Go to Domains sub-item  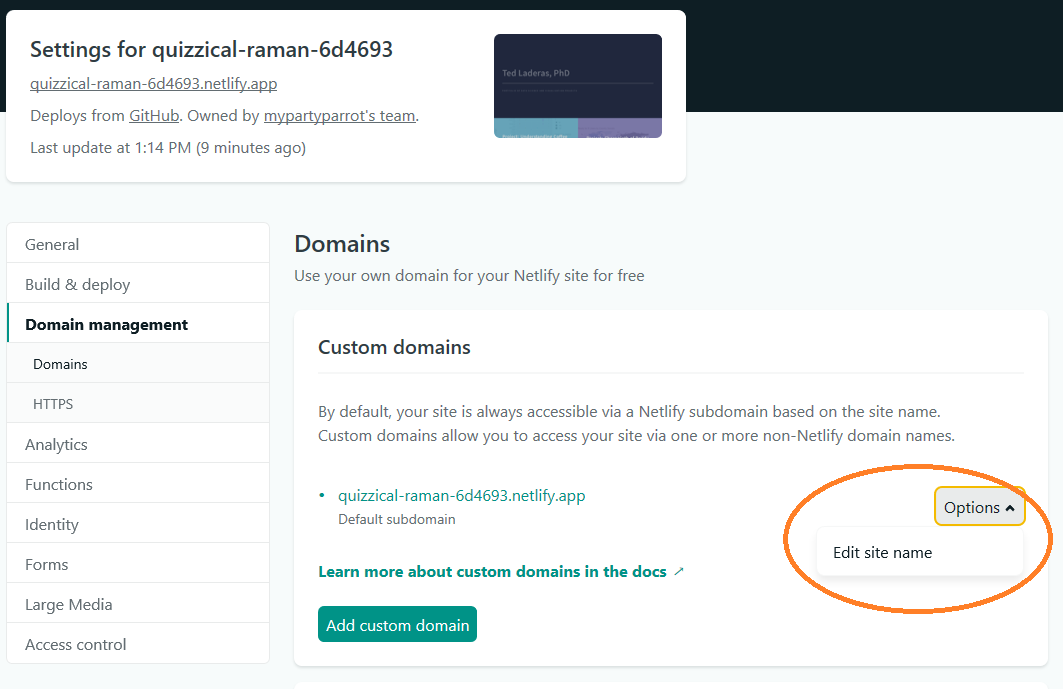click(x=138, y=364)
